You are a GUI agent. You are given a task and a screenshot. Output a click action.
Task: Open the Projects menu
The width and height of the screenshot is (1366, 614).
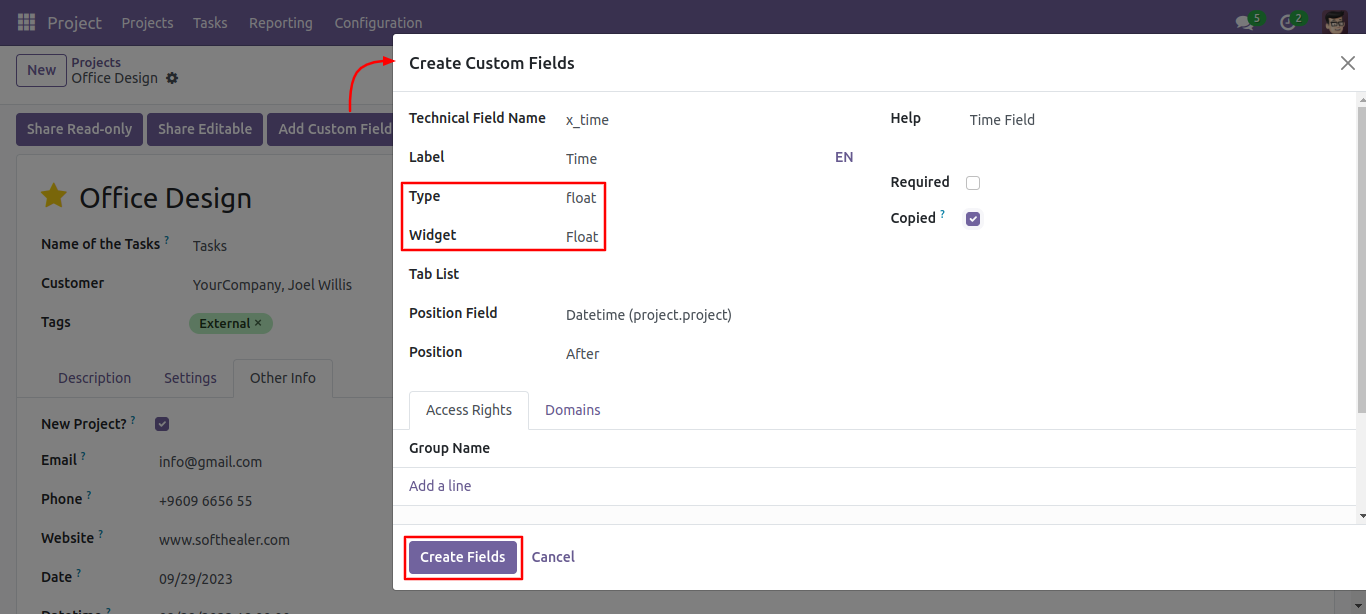tap(147, 22)
